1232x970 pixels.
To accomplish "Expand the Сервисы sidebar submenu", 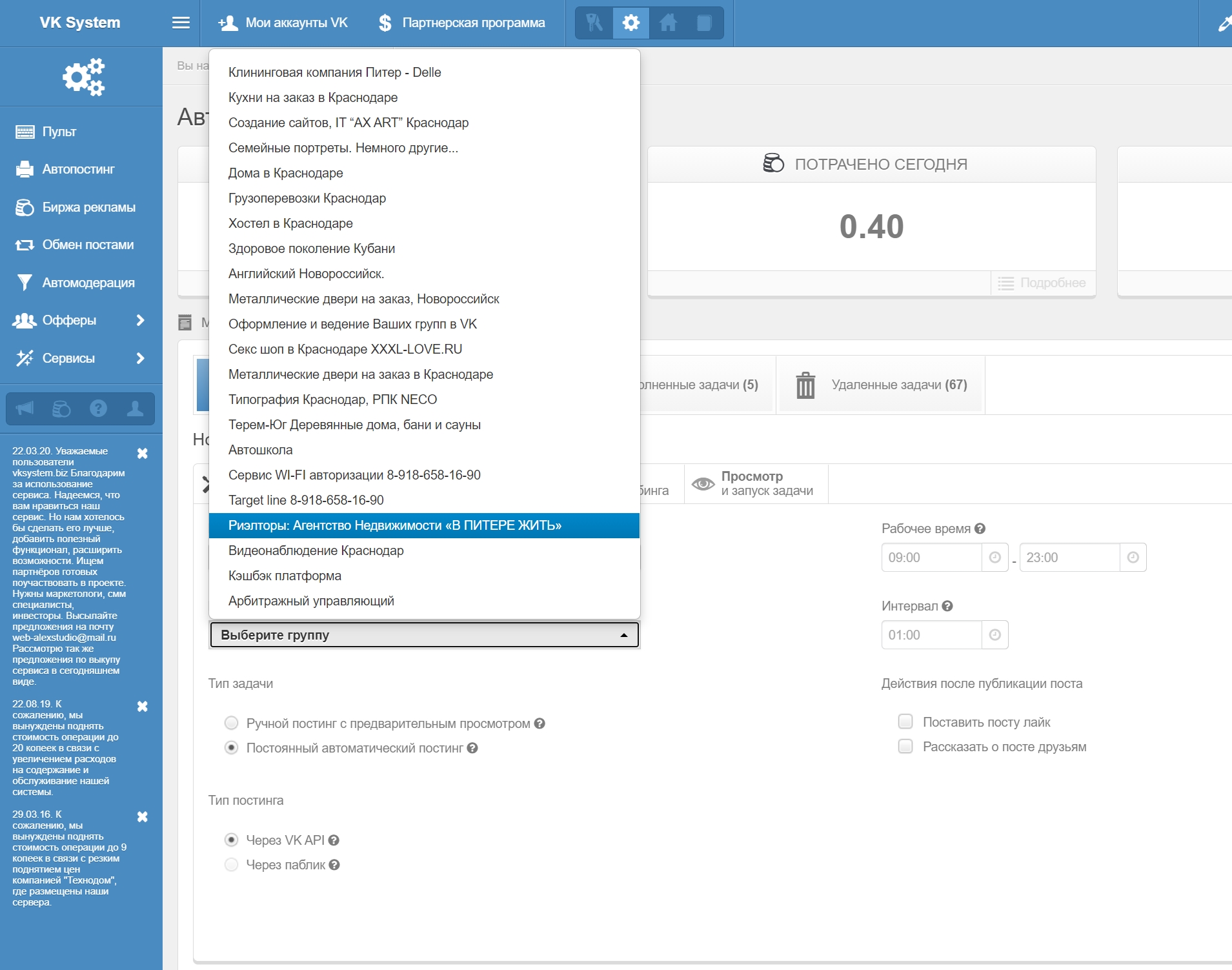I will pyautogui.click(x=140, y=358).
